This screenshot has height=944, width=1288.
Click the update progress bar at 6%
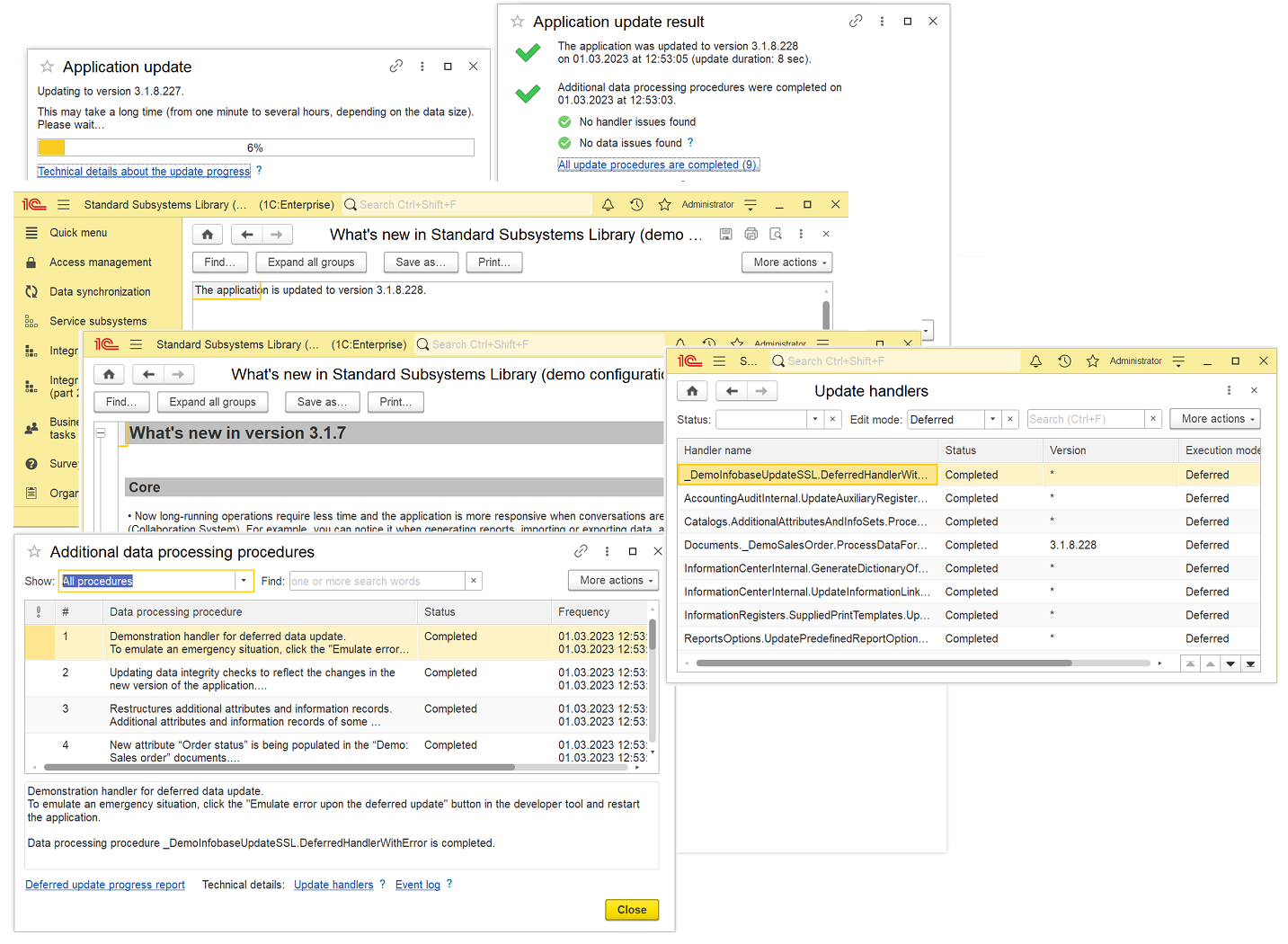(x=256, y=147)
